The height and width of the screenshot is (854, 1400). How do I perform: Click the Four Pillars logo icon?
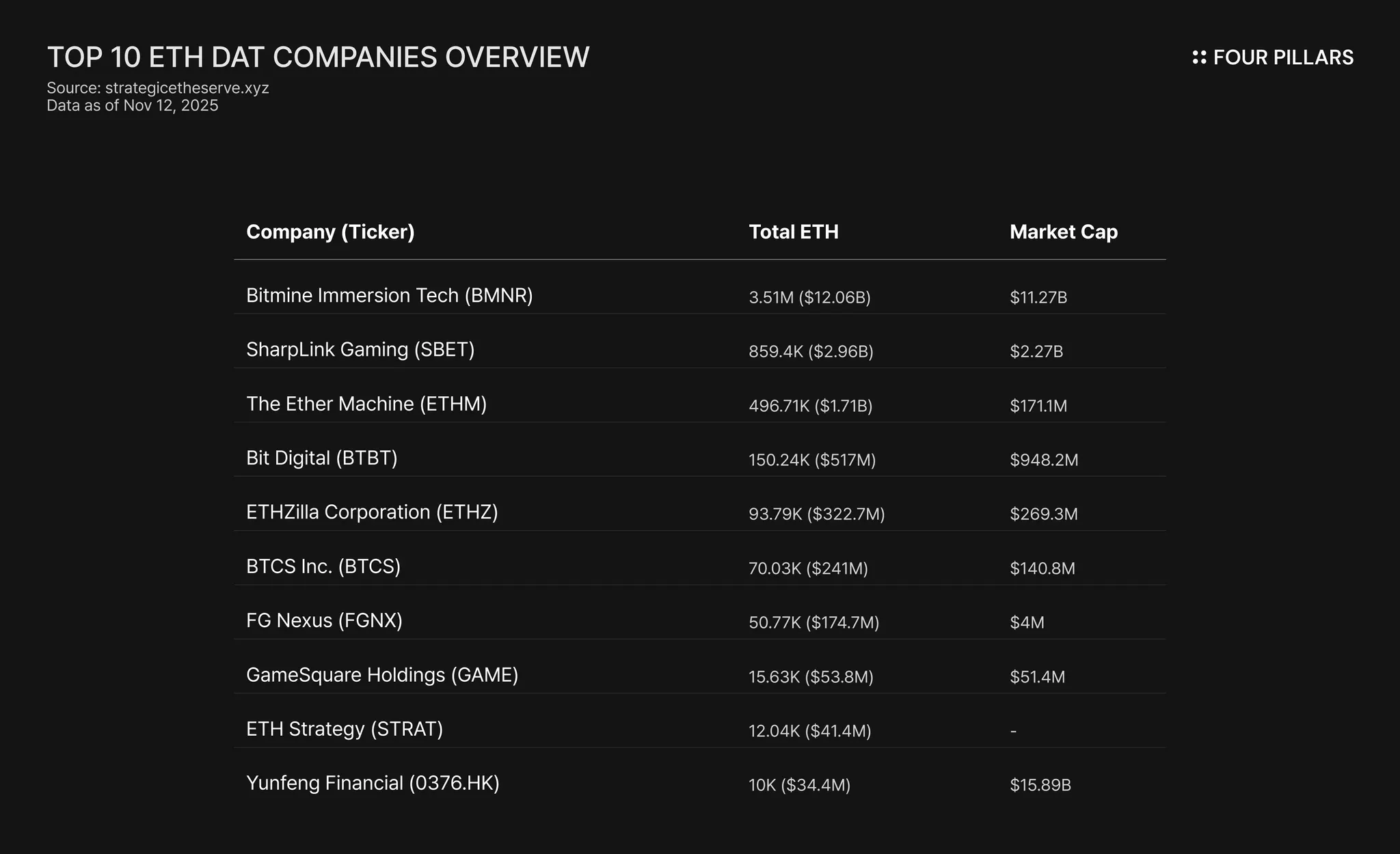pos(1199,57)
